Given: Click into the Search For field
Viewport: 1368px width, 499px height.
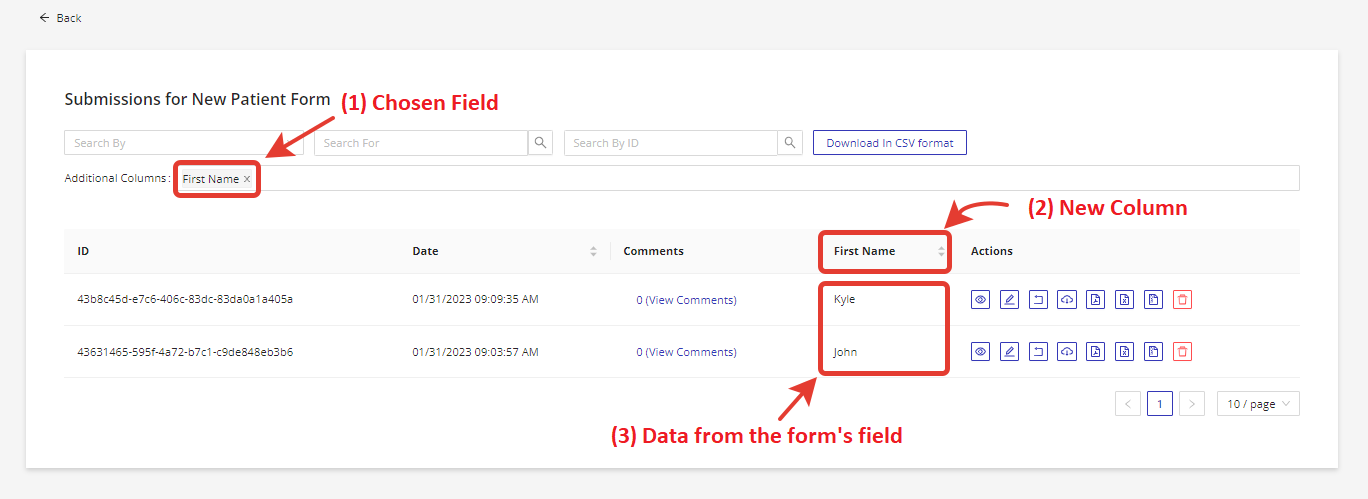Looking at the screenshot, I should pos(421,143).
